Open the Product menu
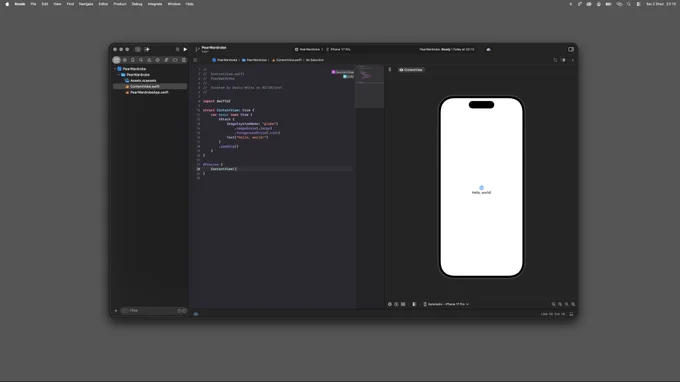This screenshot has width=680, height=382. click(120, 4)
